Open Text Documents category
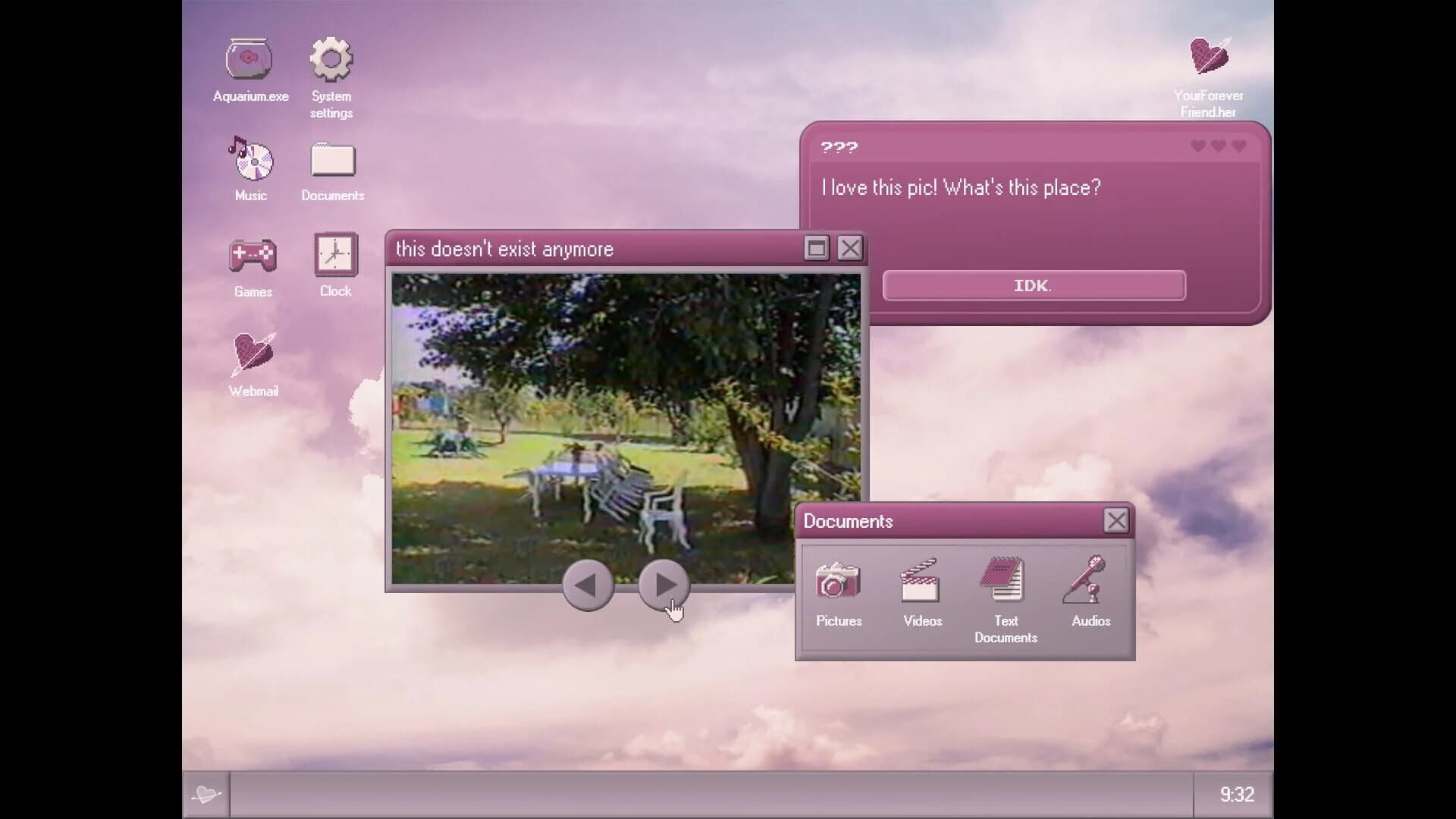The height and width of the screenshot is (819, 1456). click(1003, 580)
